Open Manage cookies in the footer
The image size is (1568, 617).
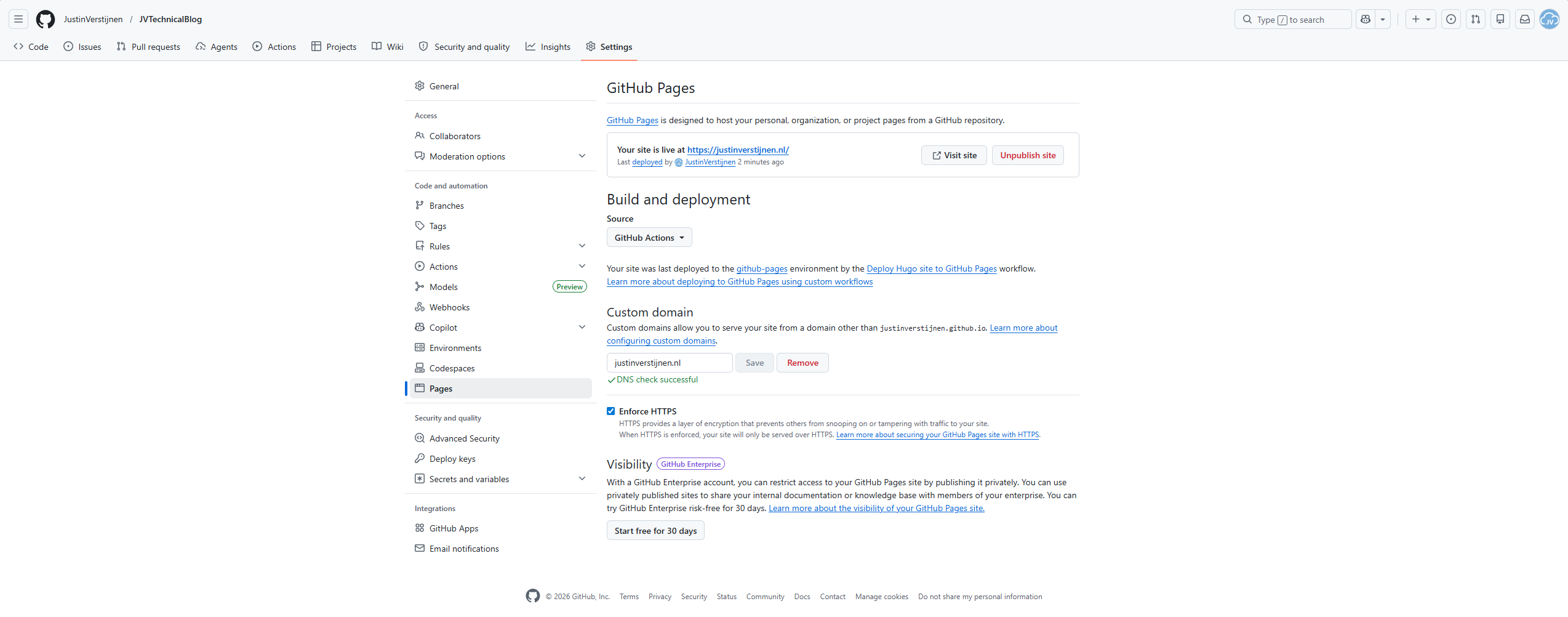tap(882, 597)
